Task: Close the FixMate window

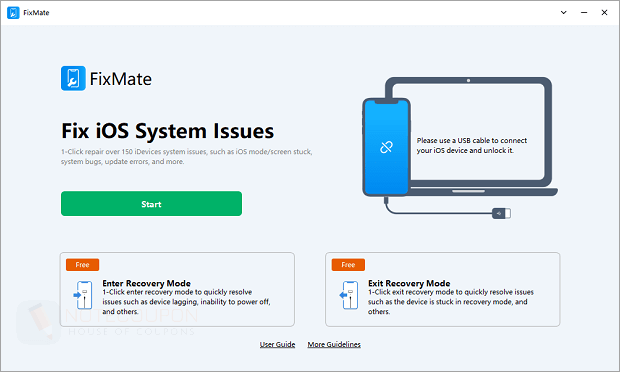Action: coord(604,13)
